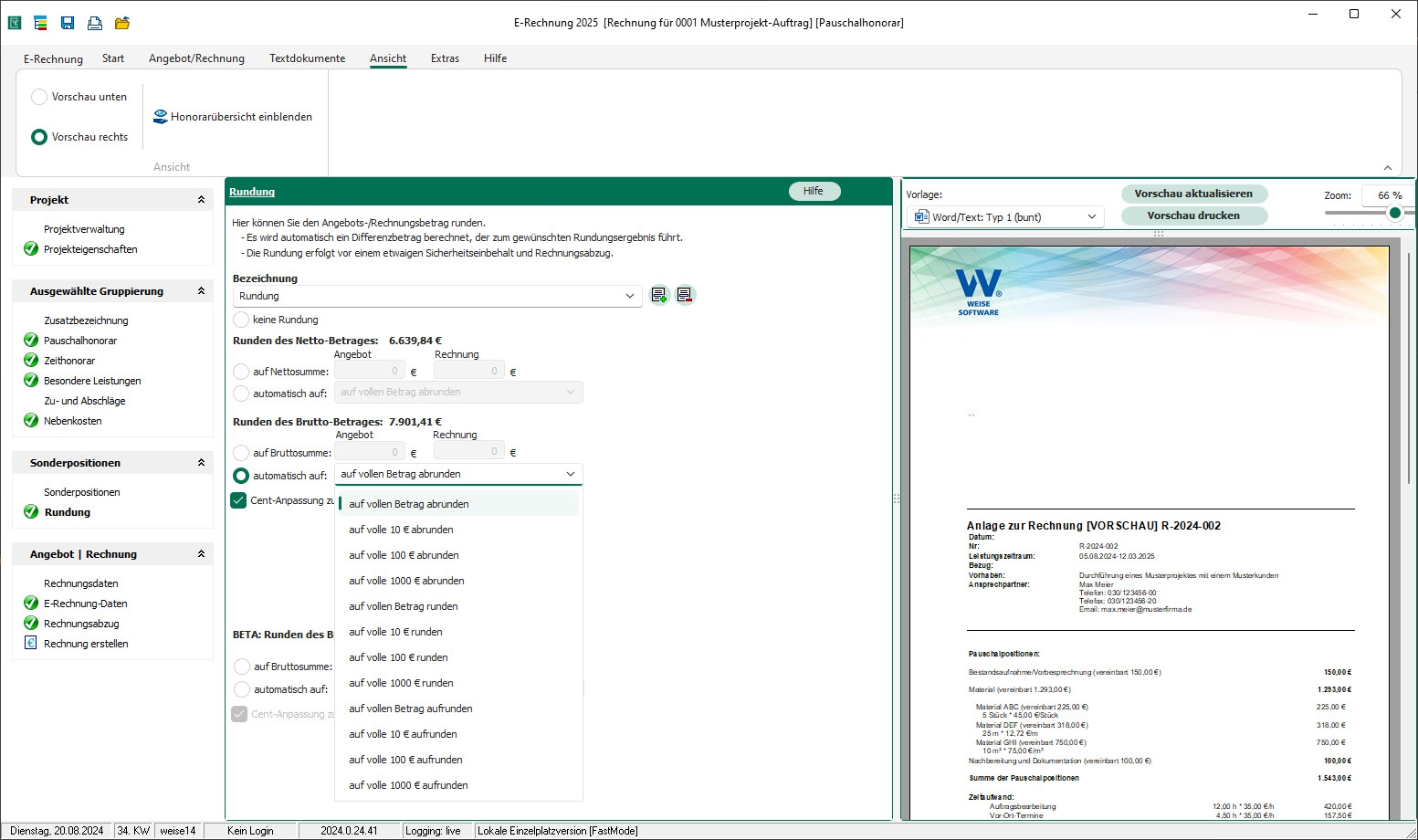This screenshot has height=840, width=1418.
Task: Open Projektverwaltung in the sidebar
Action: (84, 229)
